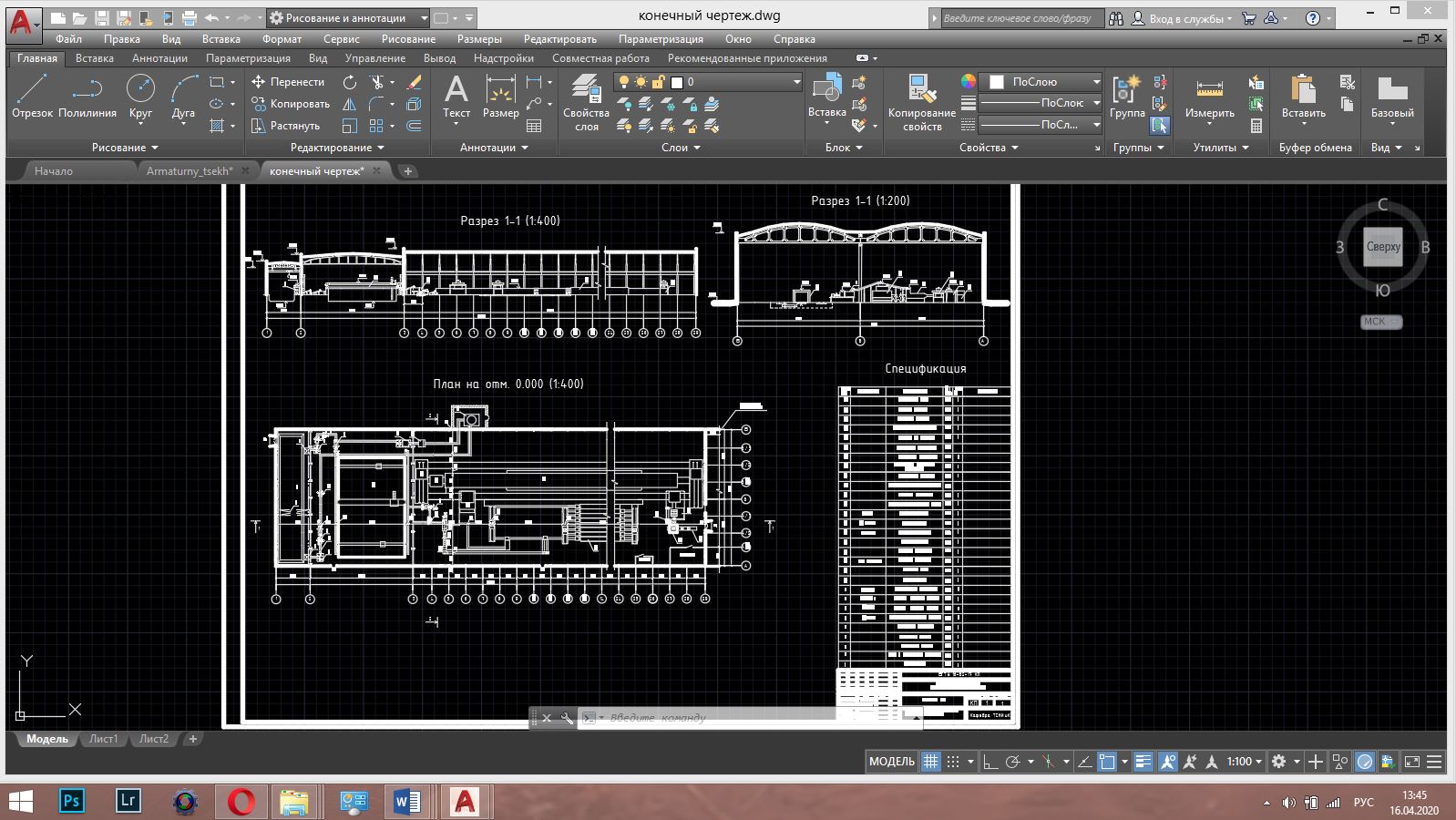Screen dimensions: 1456x820
Task: Click the Erase tool icon
Action: (414, 82)
